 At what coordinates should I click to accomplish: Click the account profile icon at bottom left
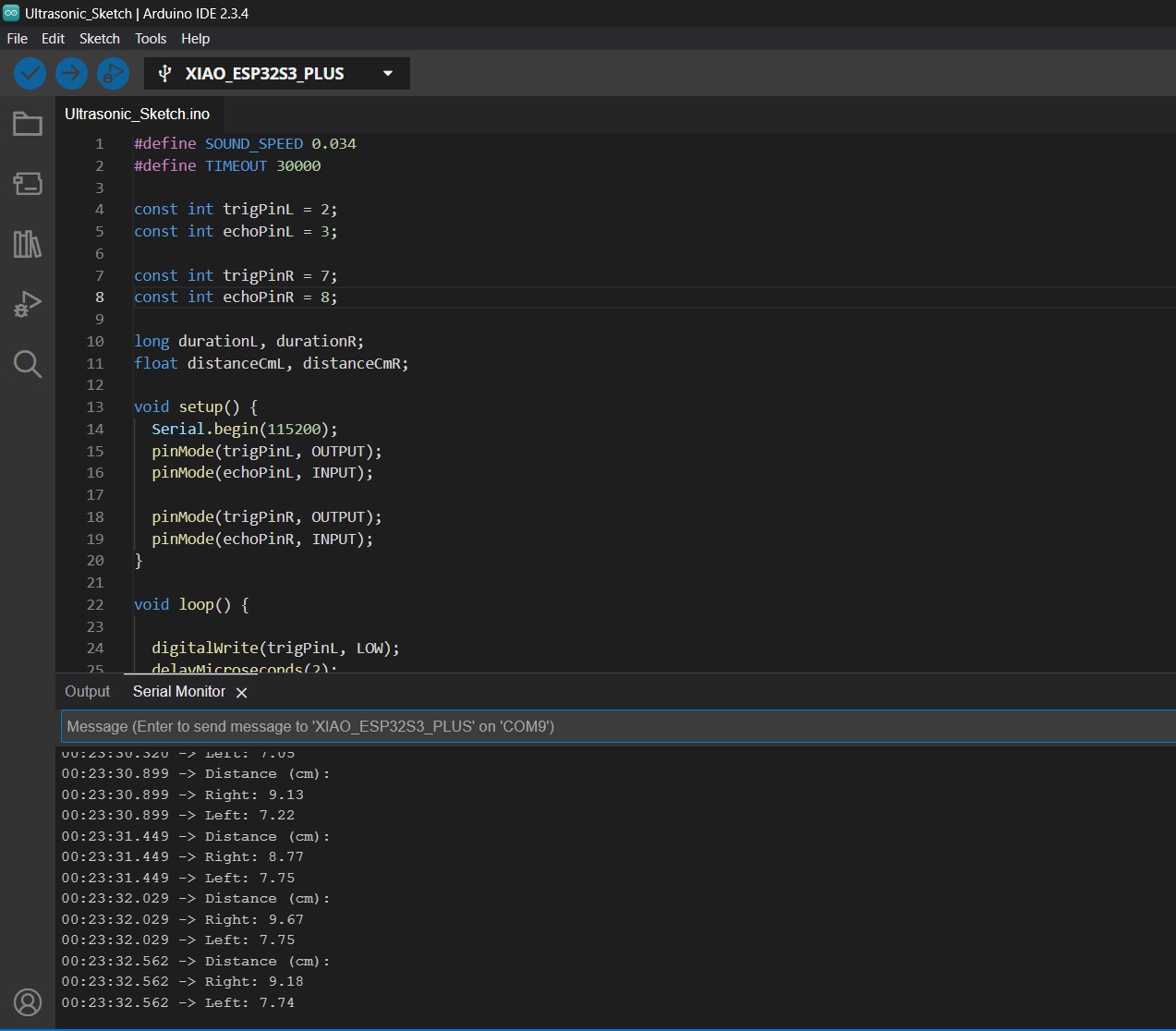[x=27, y=1001]
